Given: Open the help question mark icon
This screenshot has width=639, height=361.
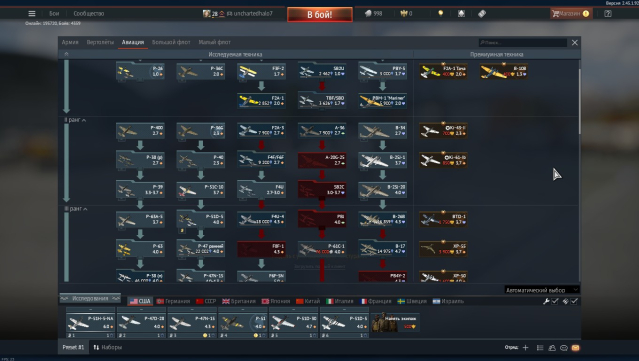Looking at the screenshot, I should (608, 13).
